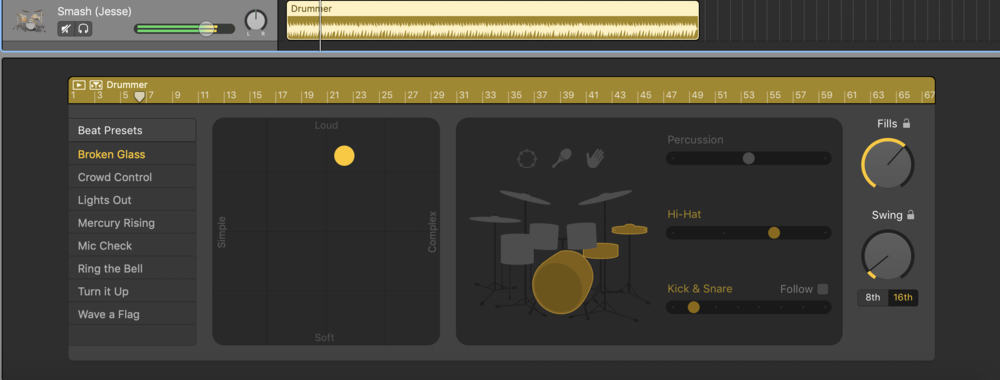
Task: Mute the Smash (Jesse) track
Action: coord(66,29)
